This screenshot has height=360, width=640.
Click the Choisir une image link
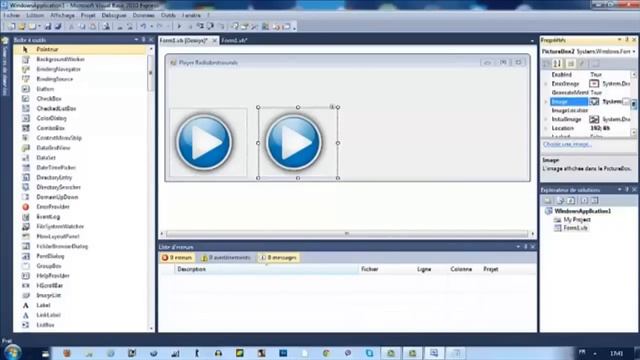point(567,144)
